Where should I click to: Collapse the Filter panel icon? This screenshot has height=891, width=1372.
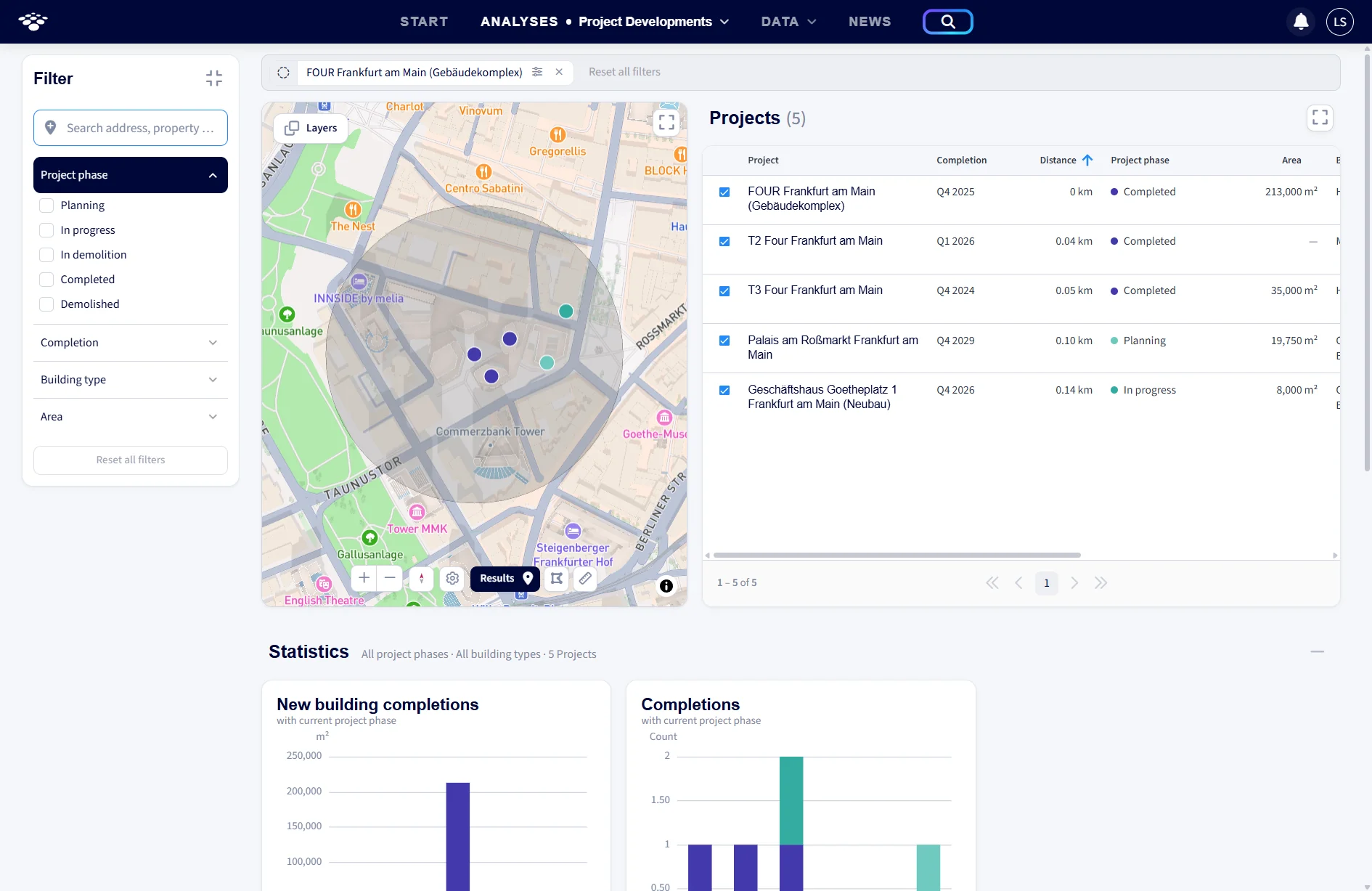(x=213, y=78)
